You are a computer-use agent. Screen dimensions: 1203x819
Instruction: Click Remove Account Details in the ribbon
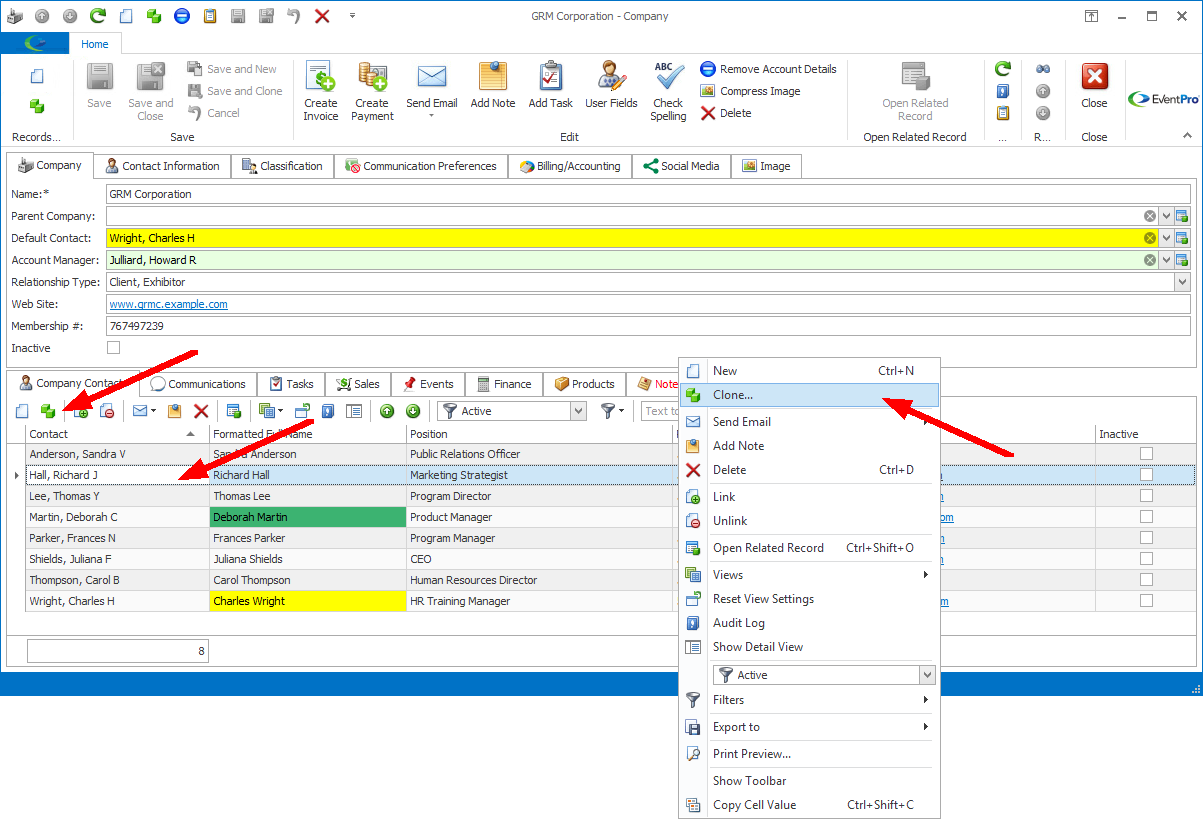[x=768, y=69]
